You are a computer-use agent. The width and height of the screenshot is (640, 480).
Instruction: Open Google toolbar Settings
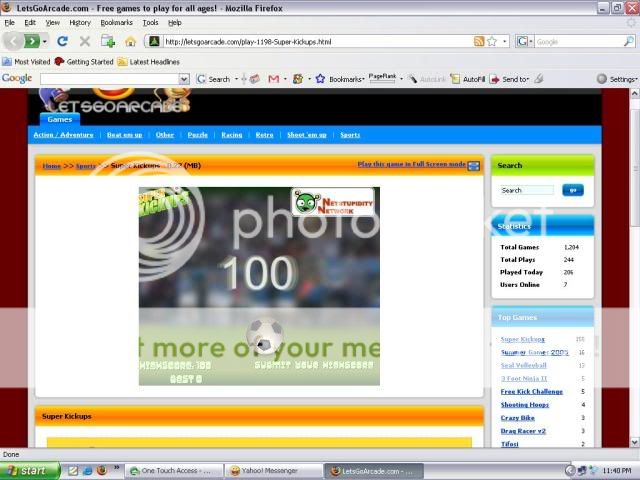tap(617, 79)
